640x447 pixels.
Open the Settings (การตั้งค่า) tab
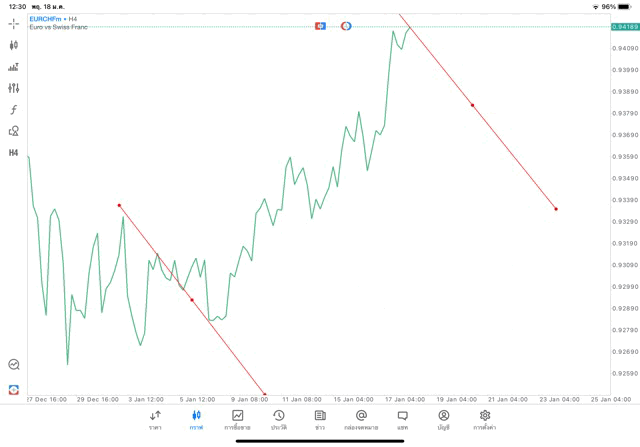click(485, 419)
